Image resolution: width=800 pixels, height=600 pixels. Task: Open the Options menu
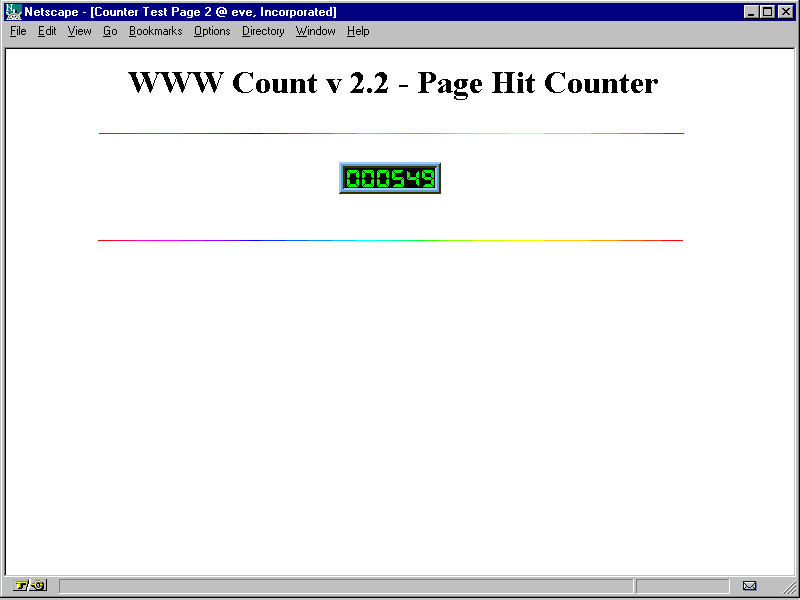212,31
